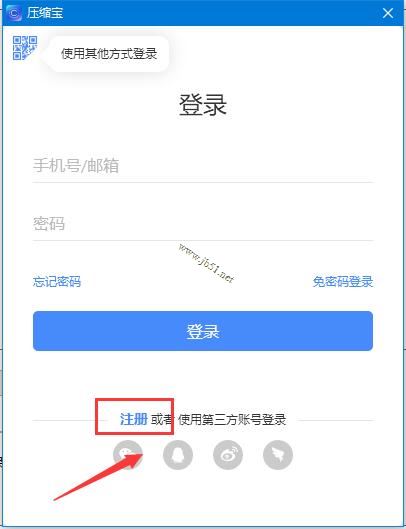The image size is (406, 529).
Task: Click into the 密码 password field
Action: click(x=203, y=224)
